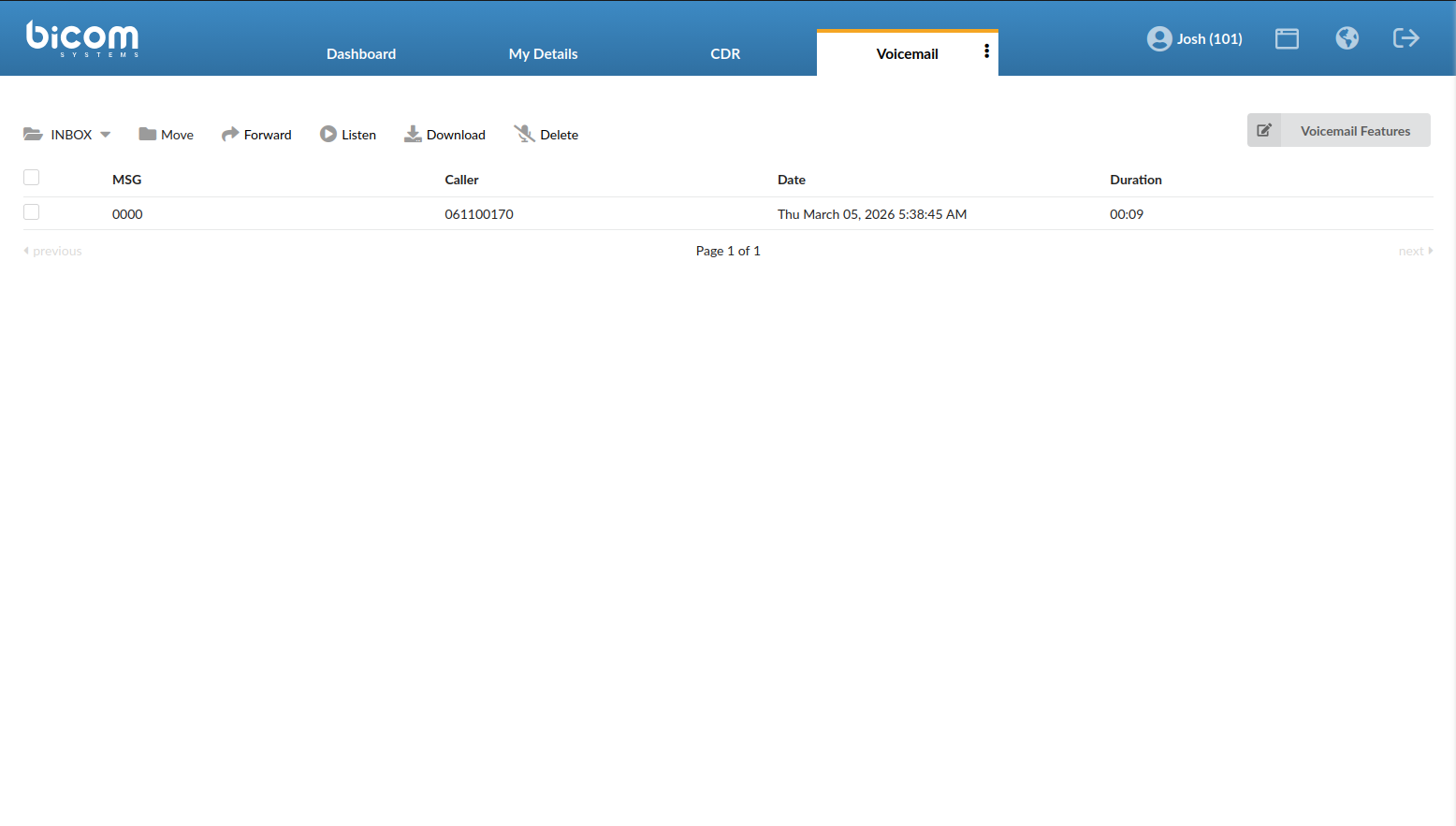The image size is (1456, 826).
Task: Open the globe language icon
Action: (1347, 37)
